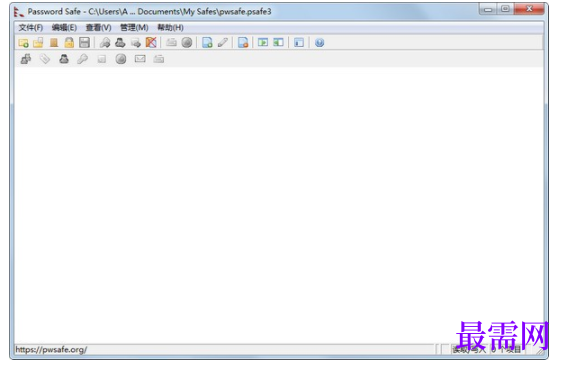The height and width of the screenshot is (367, 568).
Task: Click the Password key icon in second toolbar
Action: [x=83, y=59]
